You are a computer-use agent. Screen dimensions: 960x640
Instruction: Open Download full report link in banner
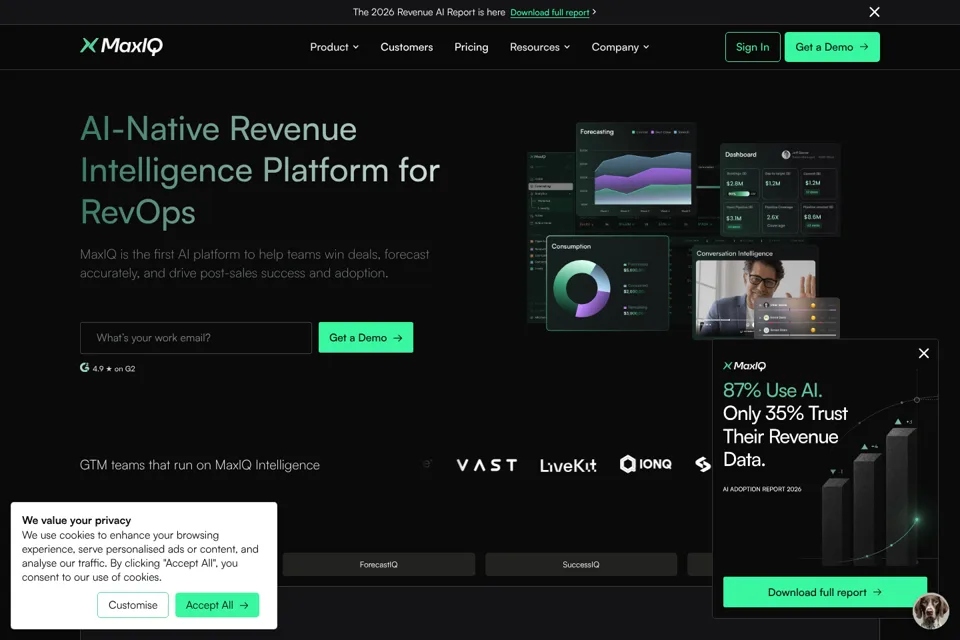(x=549, y=12)
